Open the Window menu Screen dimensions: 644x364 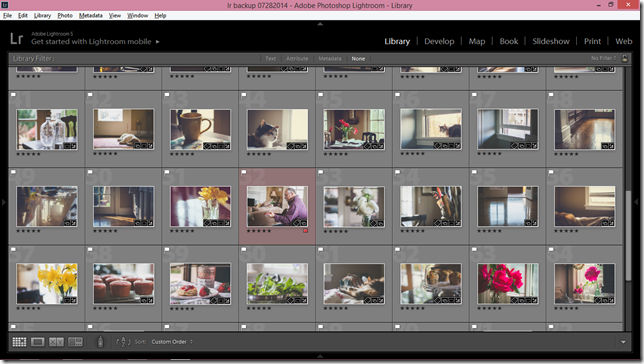point(137,16)
